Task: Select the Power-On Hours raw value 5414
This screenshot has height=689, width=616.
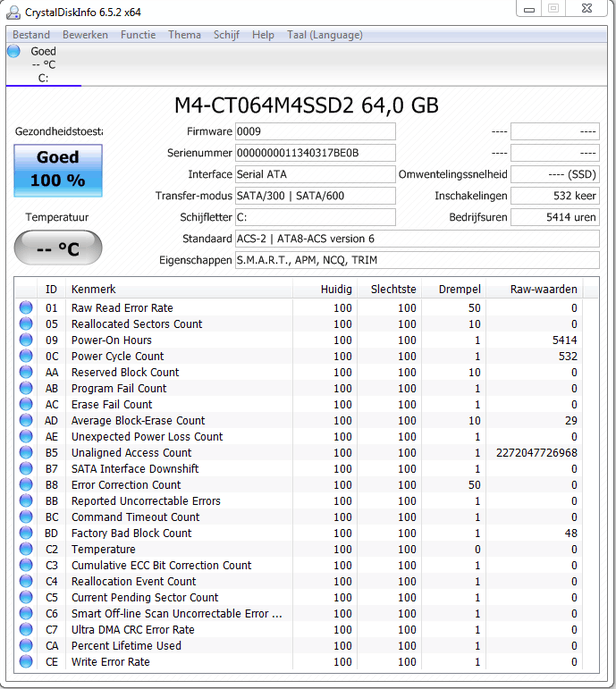Action: (565, 340)
